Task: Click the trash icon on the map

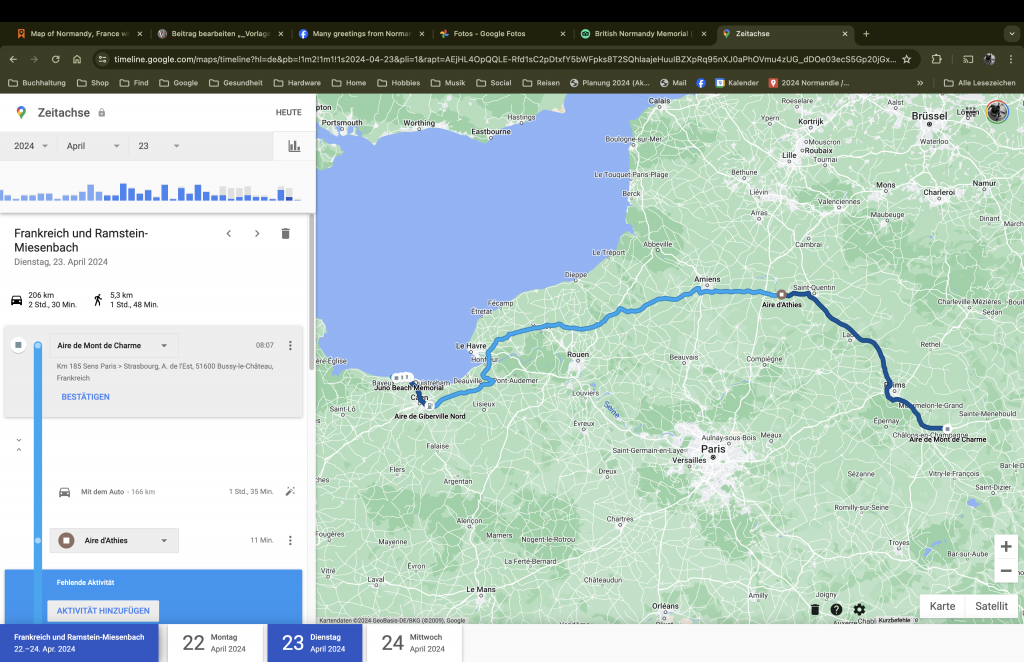Action: tap(814, 609)
